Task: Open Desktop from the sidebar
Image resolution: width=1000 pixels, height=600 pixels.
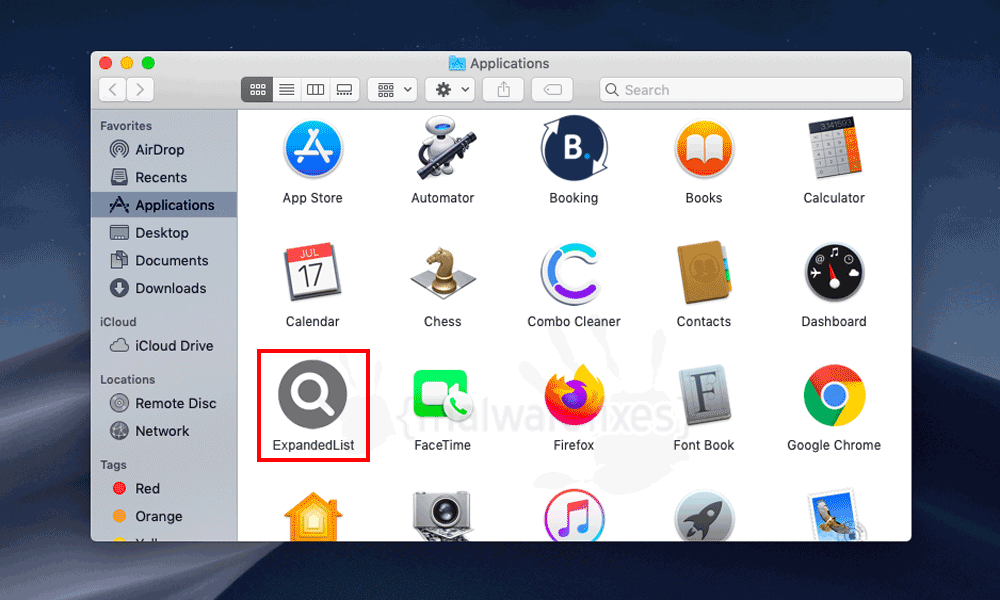Action: click(164, 233)
